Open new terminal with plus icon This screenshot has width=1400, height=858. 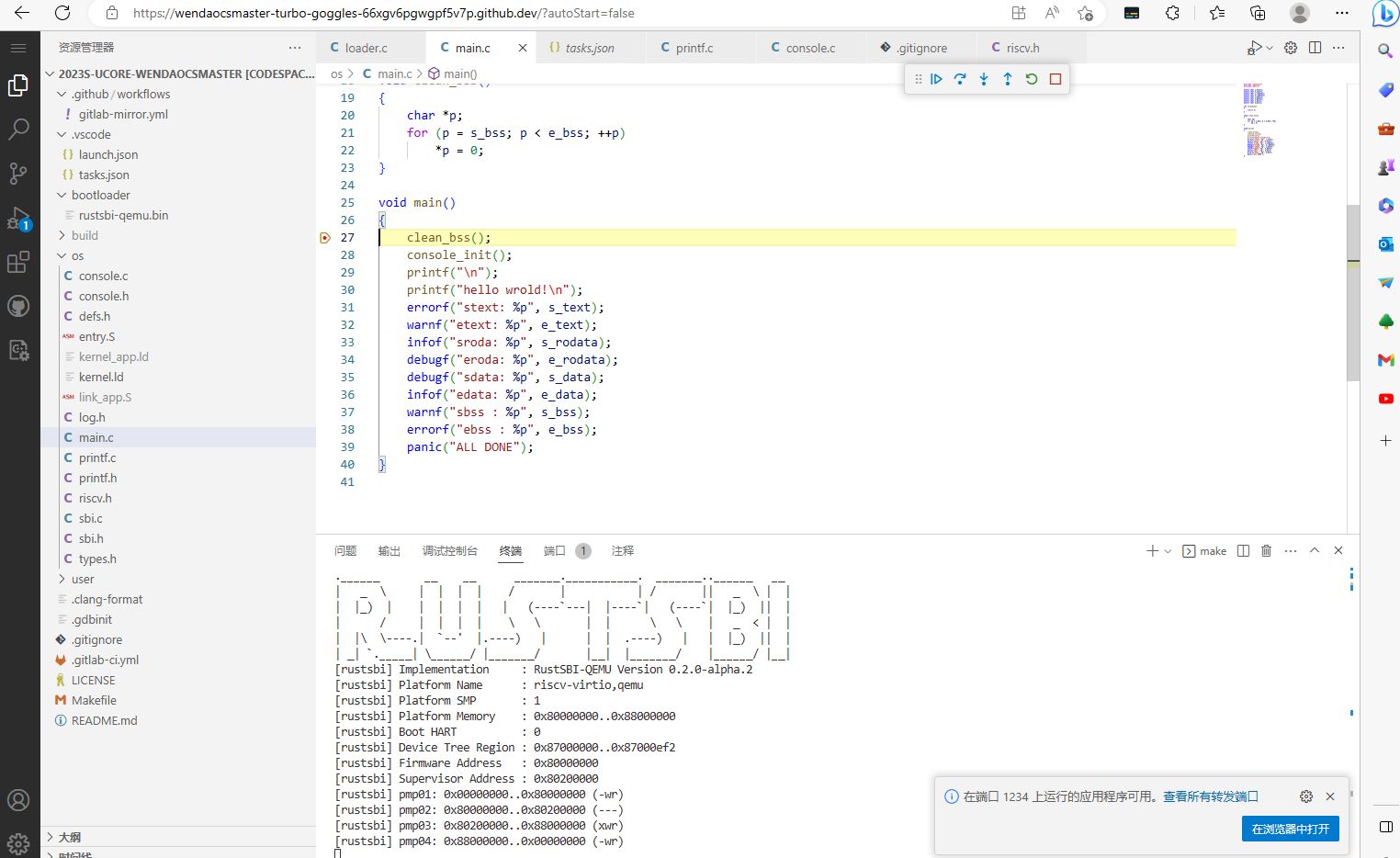tap(1152, 550)
